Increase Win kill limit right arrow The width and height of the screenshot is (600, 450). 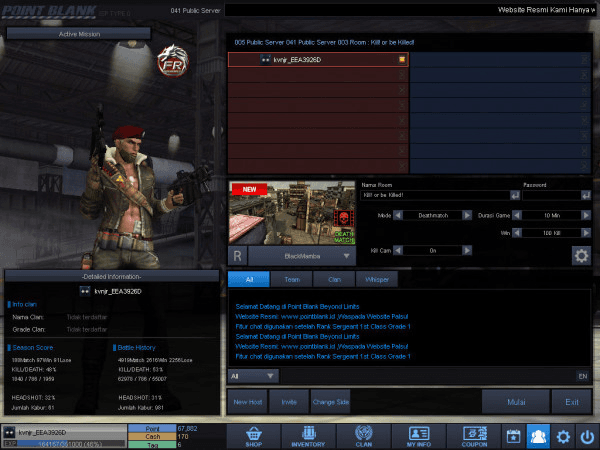click(586, 233)
